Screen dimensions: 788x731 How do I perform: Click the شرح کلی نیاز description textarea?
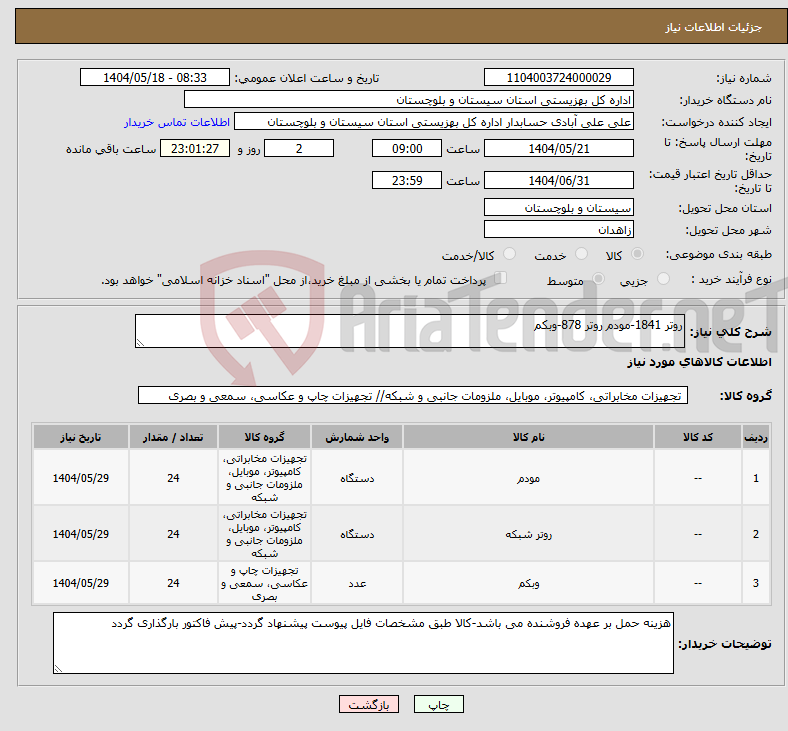point(410,331)
